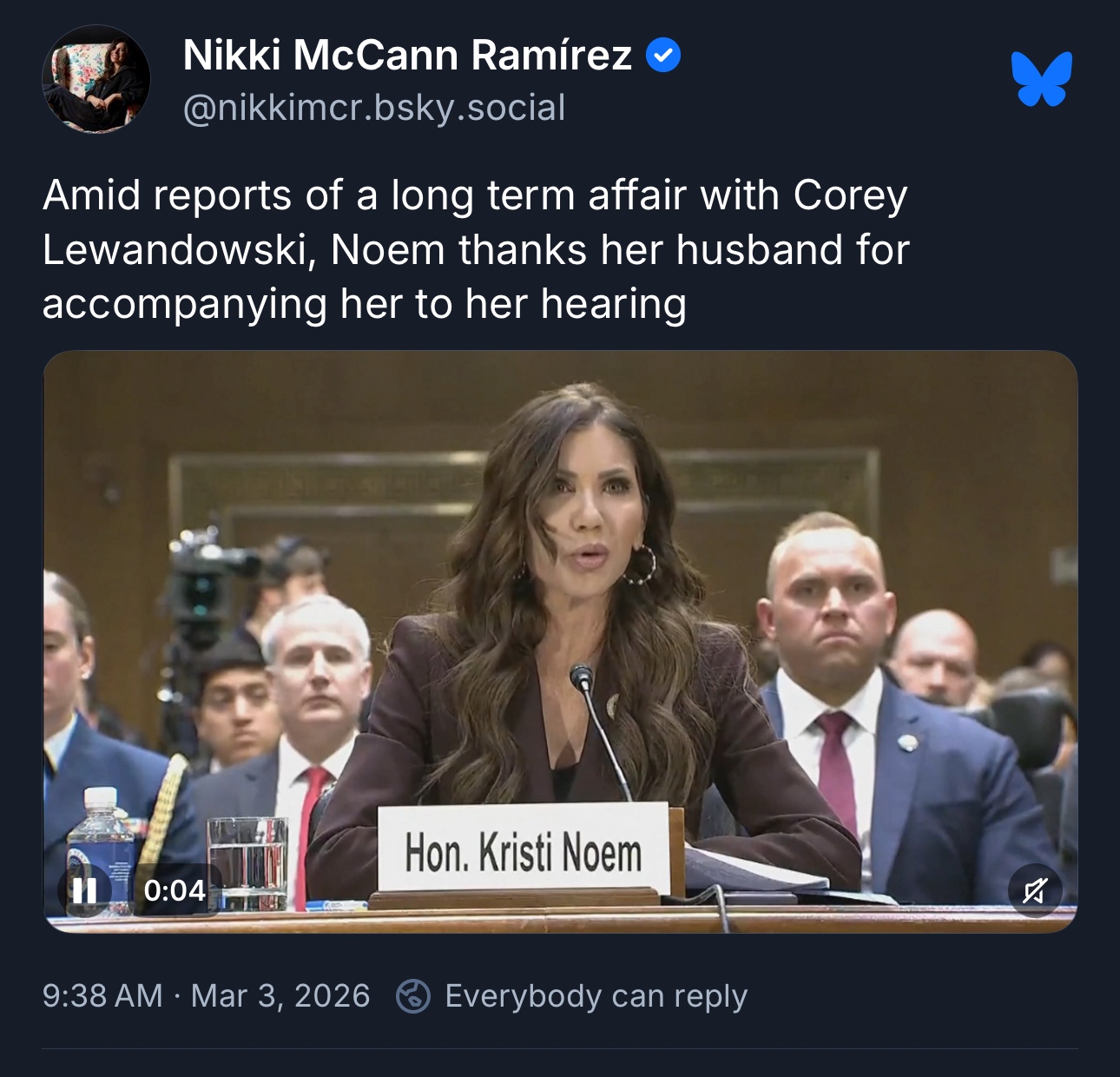Open Nikki McCann Ramírez display name link
Viewport: 1120px width, 1077px height.
407,56
